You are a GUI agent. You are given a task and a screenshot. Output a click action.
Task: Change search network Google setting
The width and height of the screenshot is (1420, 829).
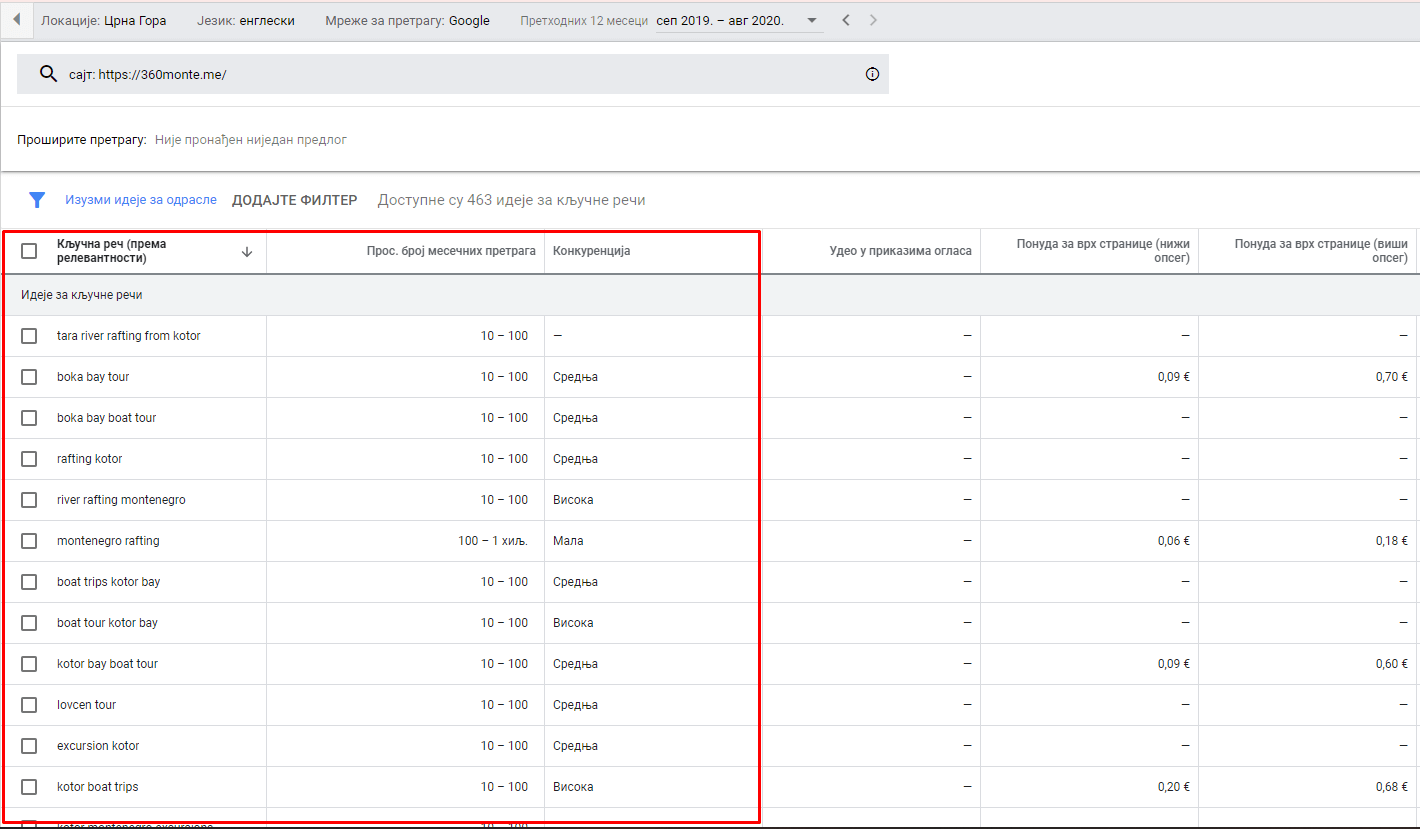[x=407, y=20]
